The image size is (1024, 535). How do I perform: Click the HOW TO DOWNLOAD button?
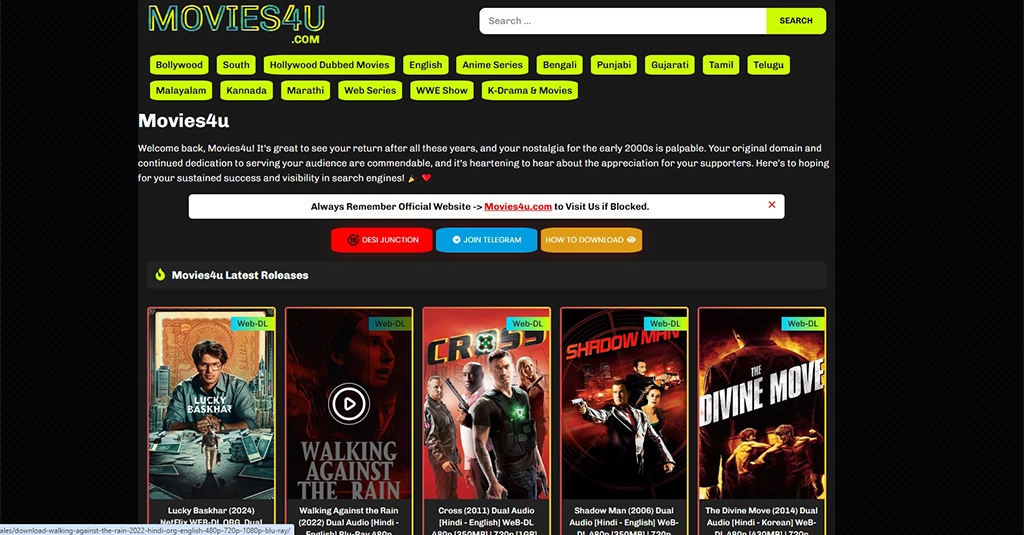pyautogui.click(x=591, y=240)
